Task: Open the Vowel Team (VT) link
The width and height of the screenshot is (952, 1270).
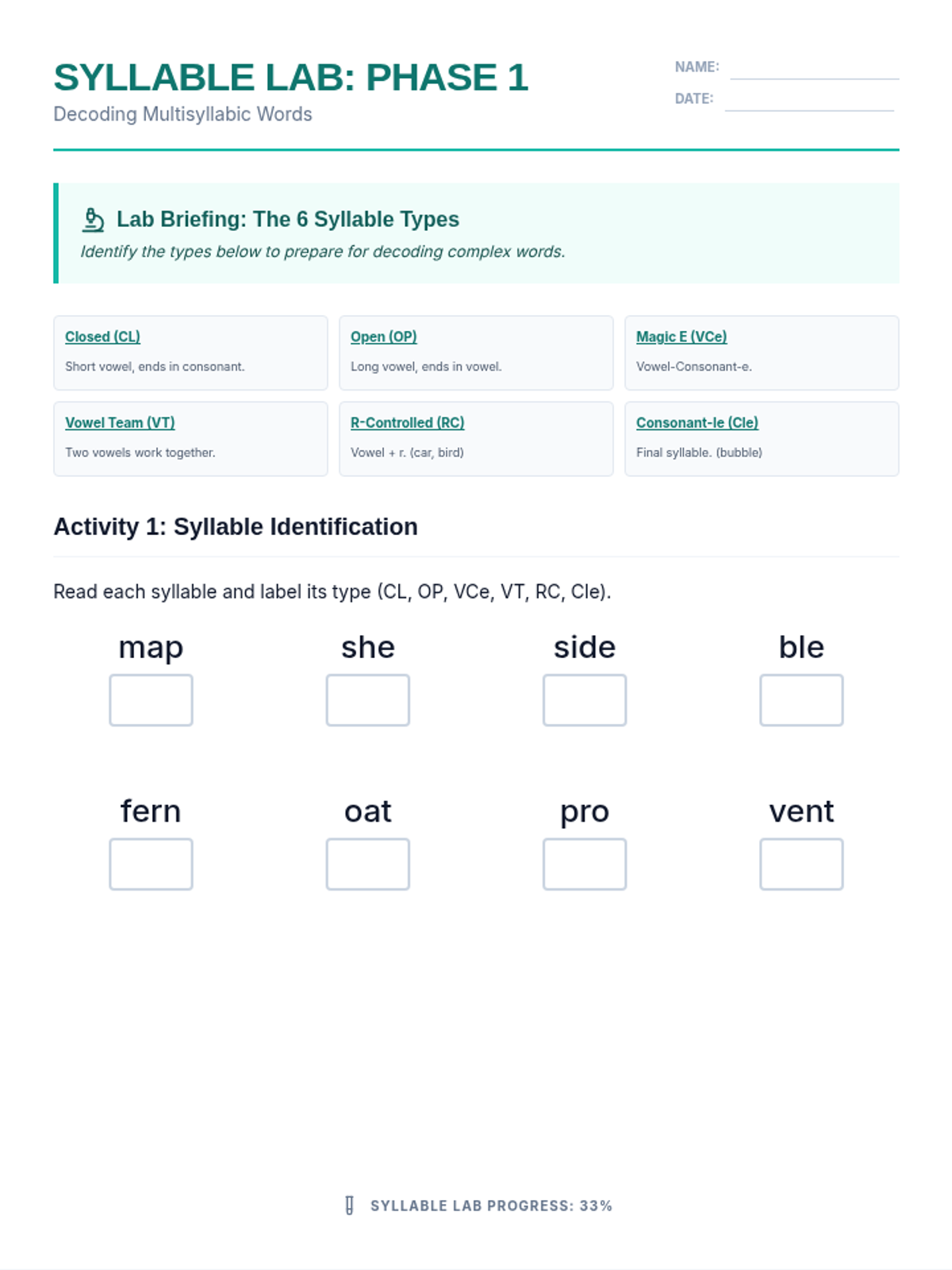Action: pyautogui.click(x=120, y=422)
